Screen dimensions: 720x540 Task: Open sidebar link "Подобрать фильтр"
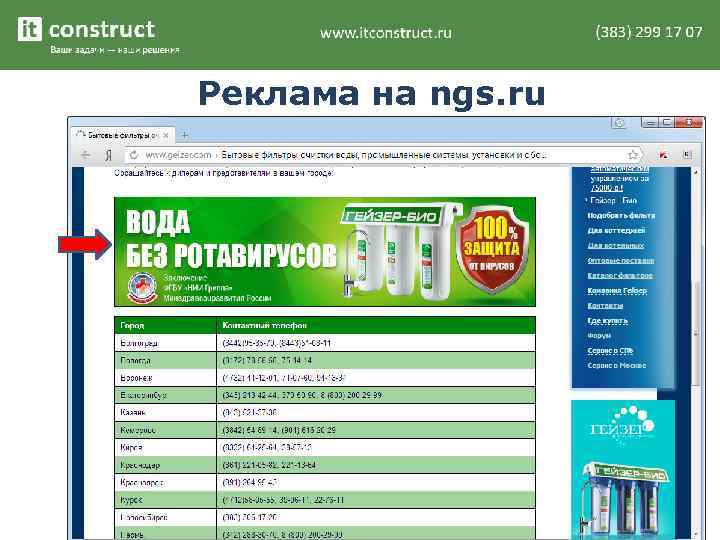click(x=621, y=215)
